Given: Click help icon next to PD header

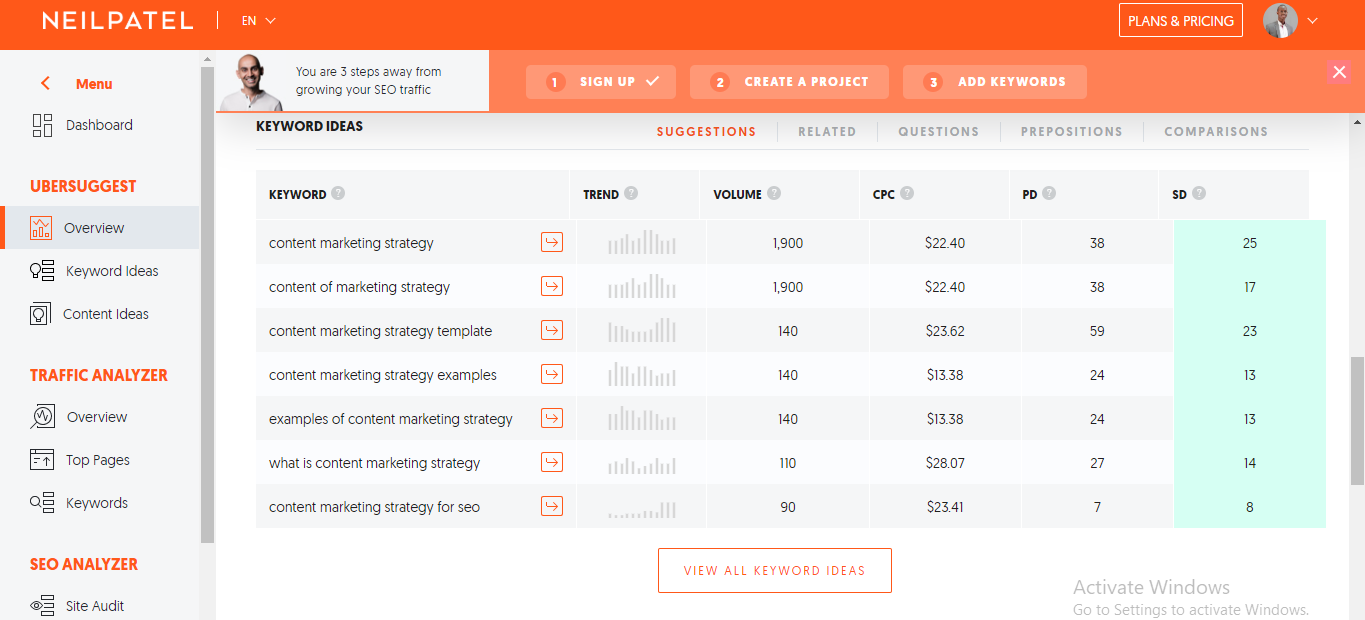Looking at the screenshot, I should pyautogui.click(x=1049, y=194).
